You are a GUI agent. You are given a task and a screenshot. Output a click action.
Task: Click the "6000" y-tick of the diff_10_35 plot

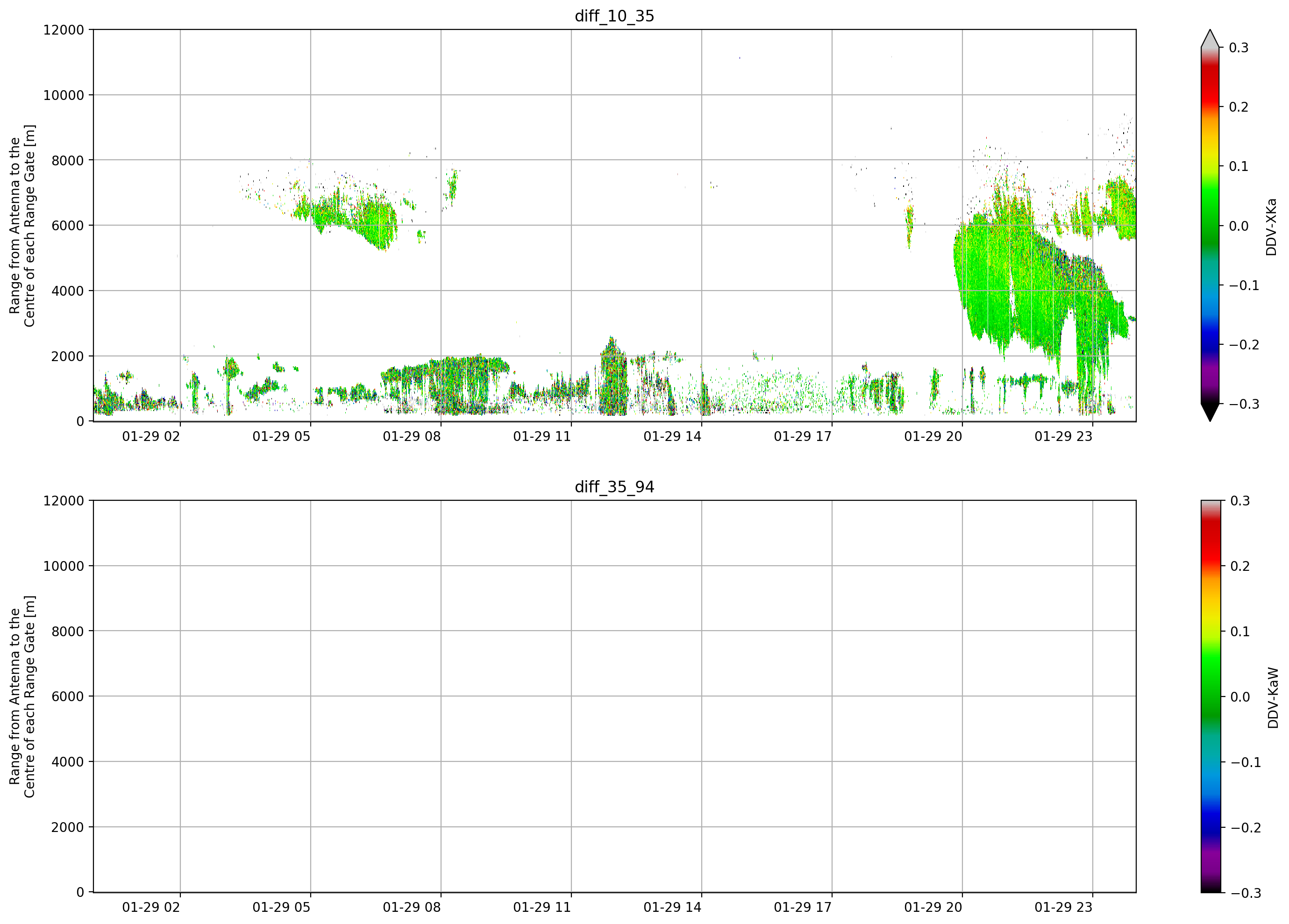pyautogui.click(x=68, y=226)
